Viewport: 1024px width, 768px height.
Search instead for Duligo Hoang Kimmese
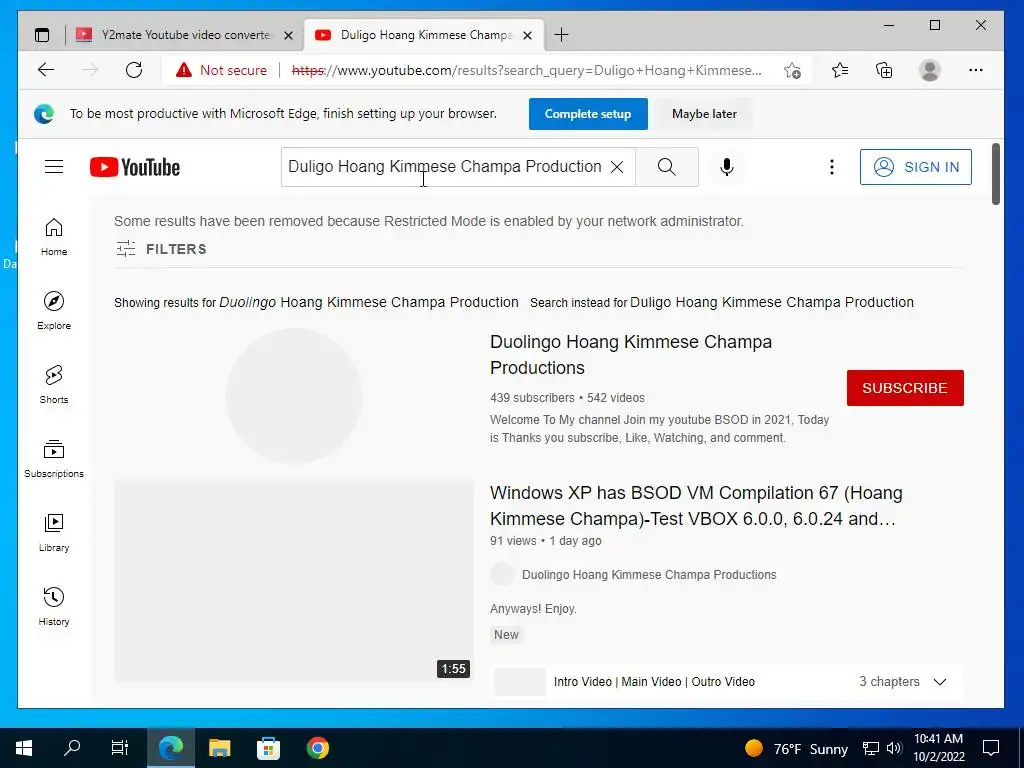point(772,302)
